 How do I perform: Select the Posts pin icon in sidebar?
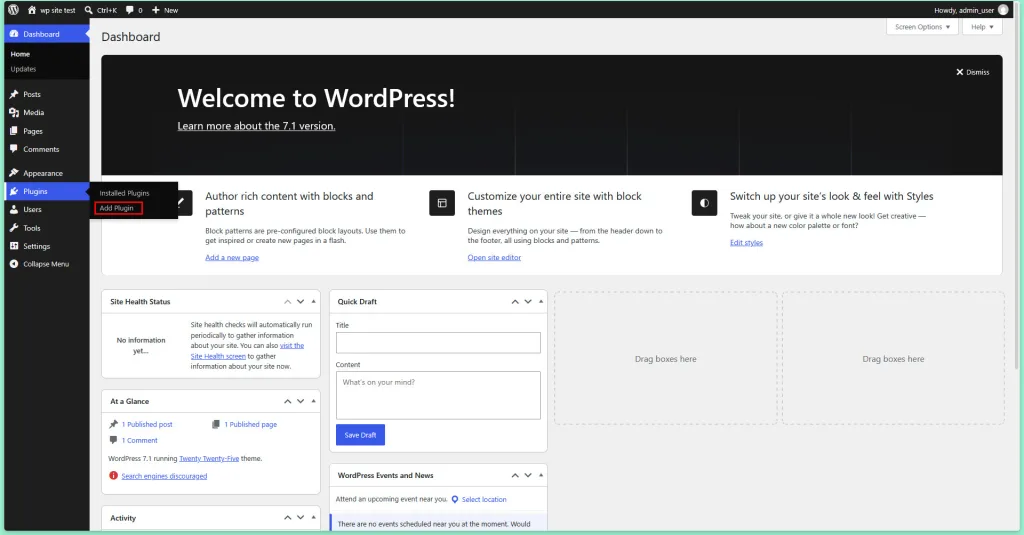tap(14, 94)
